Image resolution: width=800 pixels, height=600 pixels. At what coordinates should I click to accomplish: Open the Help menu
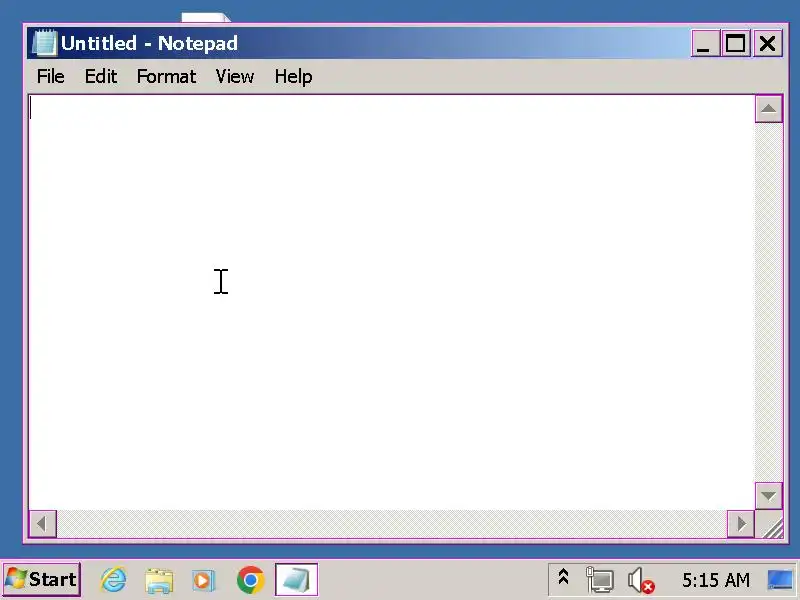tap(293, 77)
